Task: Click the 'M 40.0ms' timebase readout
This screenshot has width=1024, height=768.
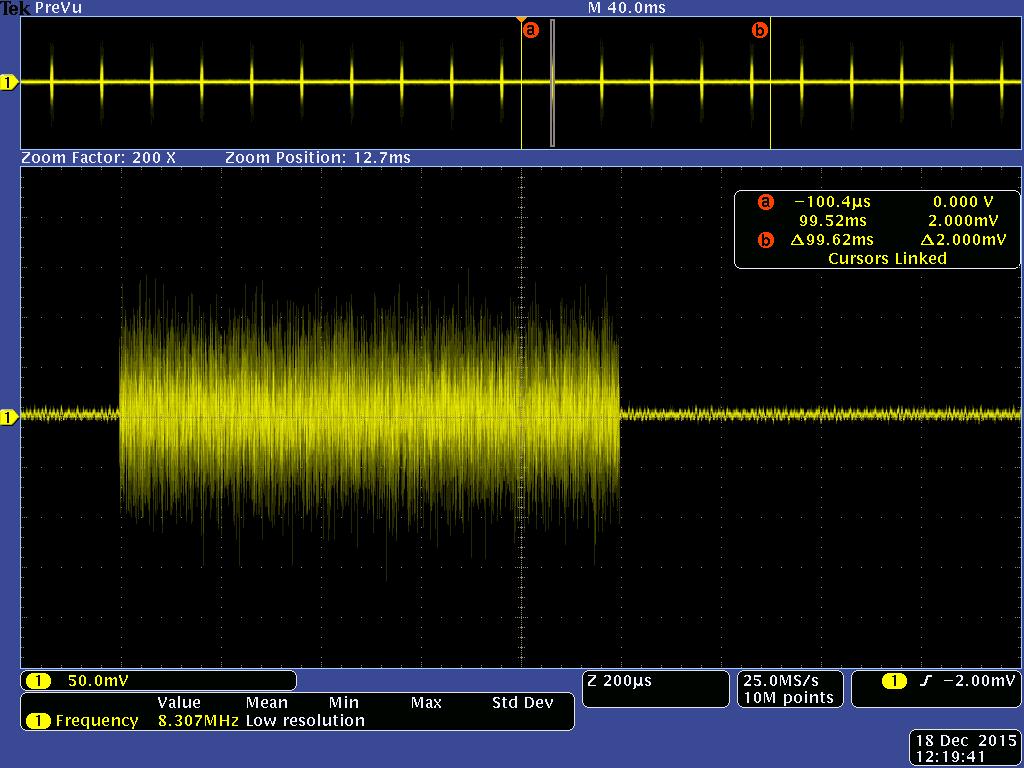Action: pyautogui.click(x=626, y=8)
